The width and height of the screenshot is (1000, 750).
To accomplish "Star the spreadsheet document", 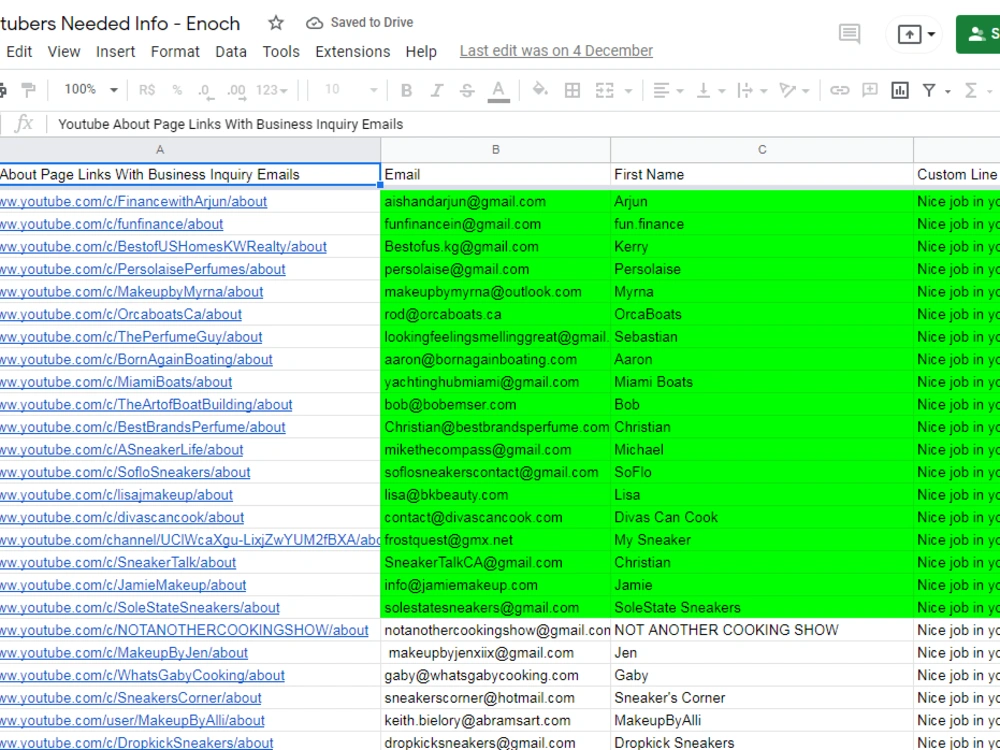I will (276, 23).
